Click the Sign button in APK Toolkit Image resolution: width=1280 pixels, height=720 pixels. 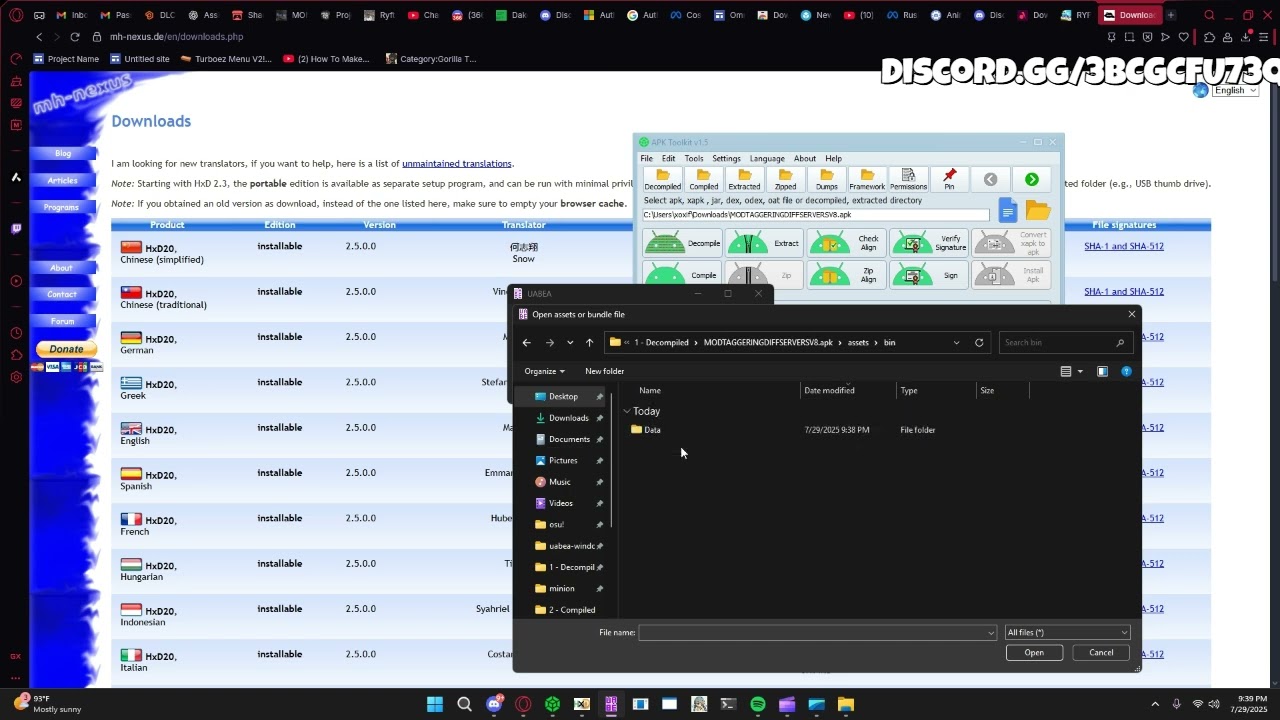pos(930,275)
